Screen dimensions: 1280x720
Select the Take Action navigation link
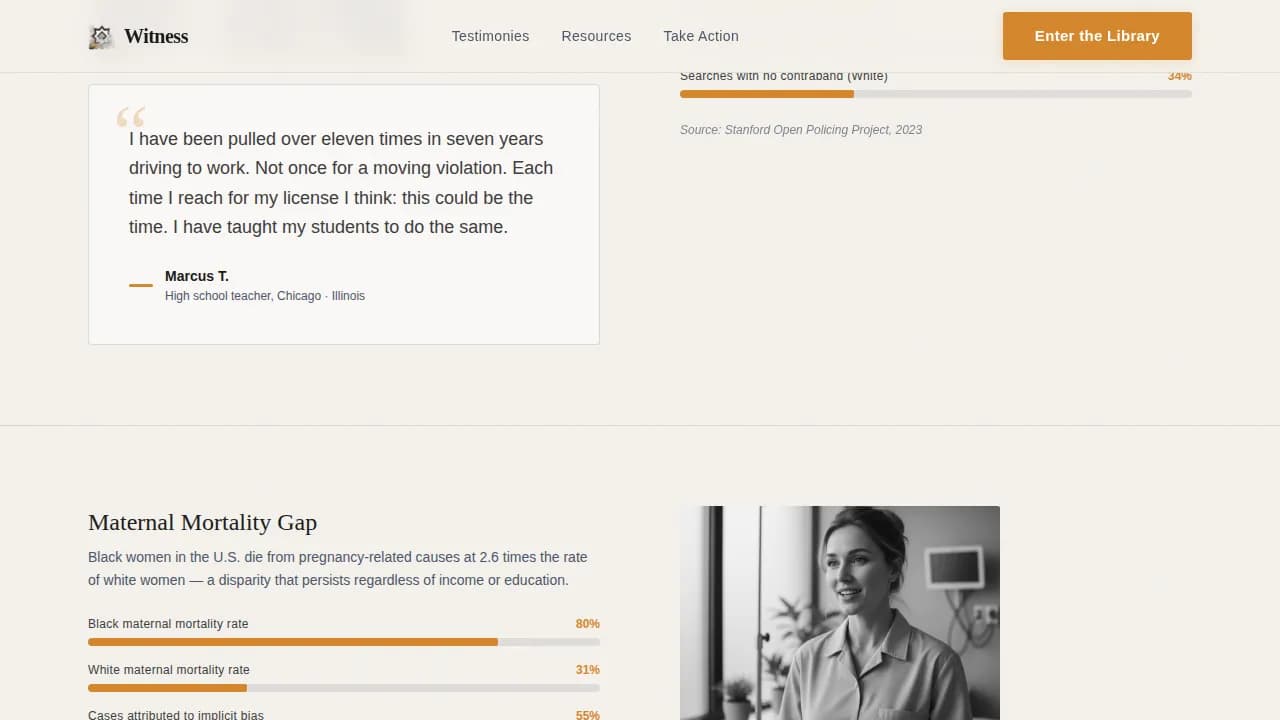point(700,36)
